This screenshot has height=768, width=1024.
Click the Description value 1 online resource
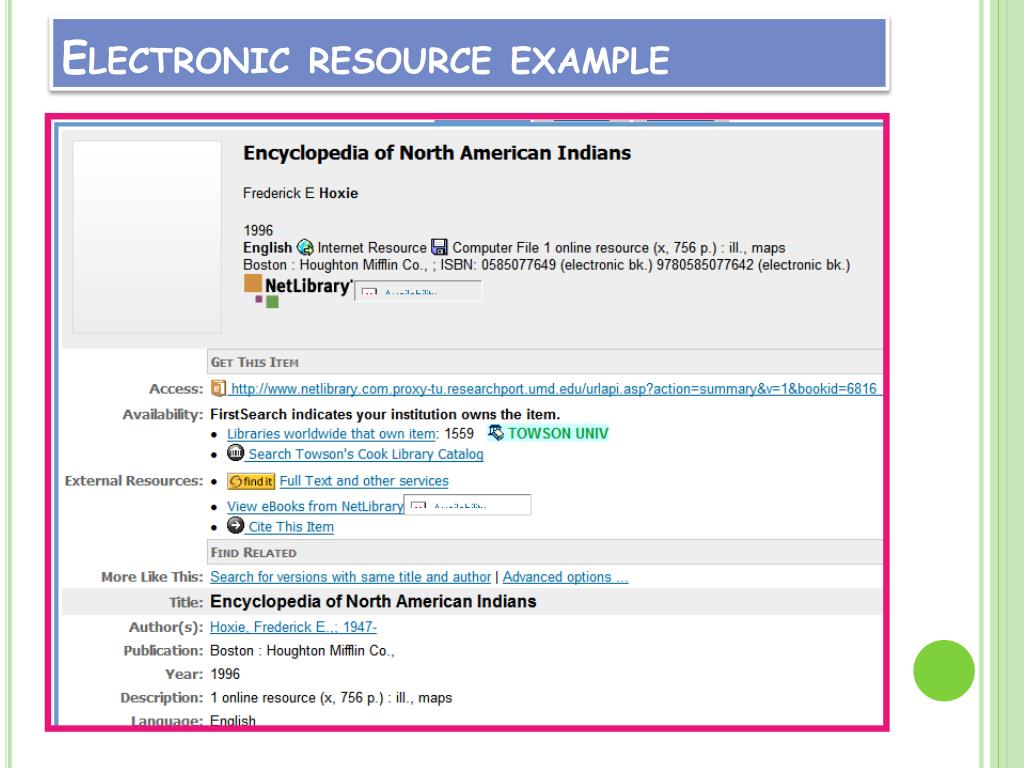[x=331, y=698]
